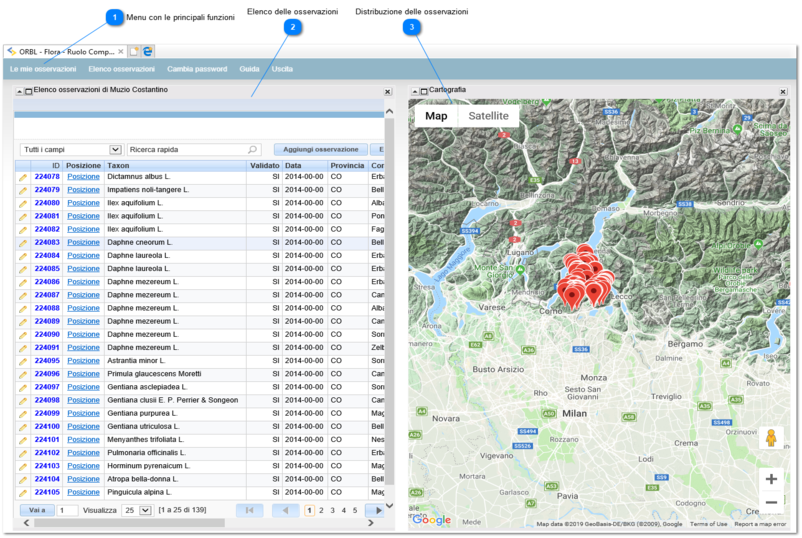This screenshot has width=802, height=538.
Task: Maximize the Elenco osservazioni panel
Action: point(29,92)
